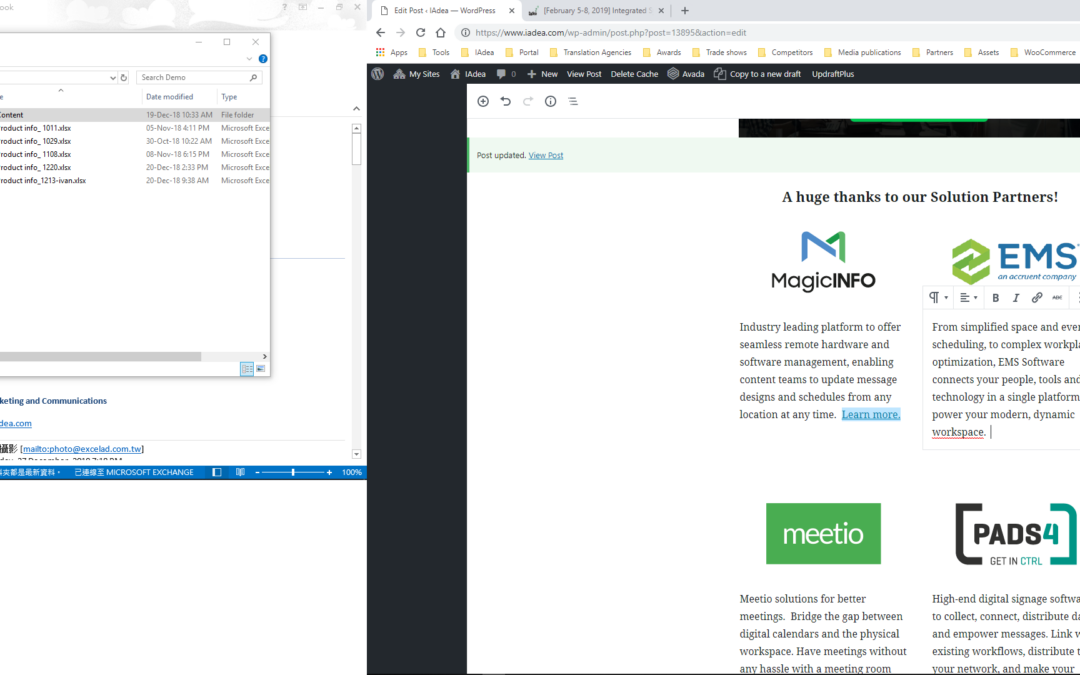This screenshot has height=675, width=1080.
Task: Open the text alignment dropdown
Action: [x=968, y=298]
